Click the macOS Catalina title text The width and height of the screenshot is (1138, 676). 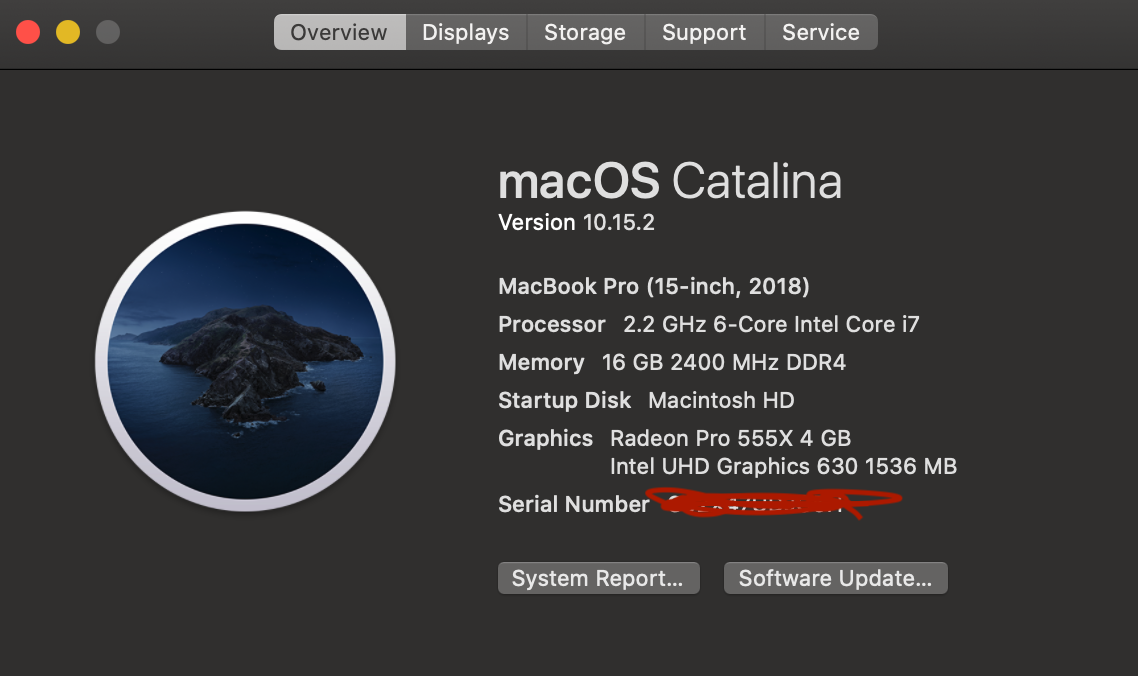[669, 182]
